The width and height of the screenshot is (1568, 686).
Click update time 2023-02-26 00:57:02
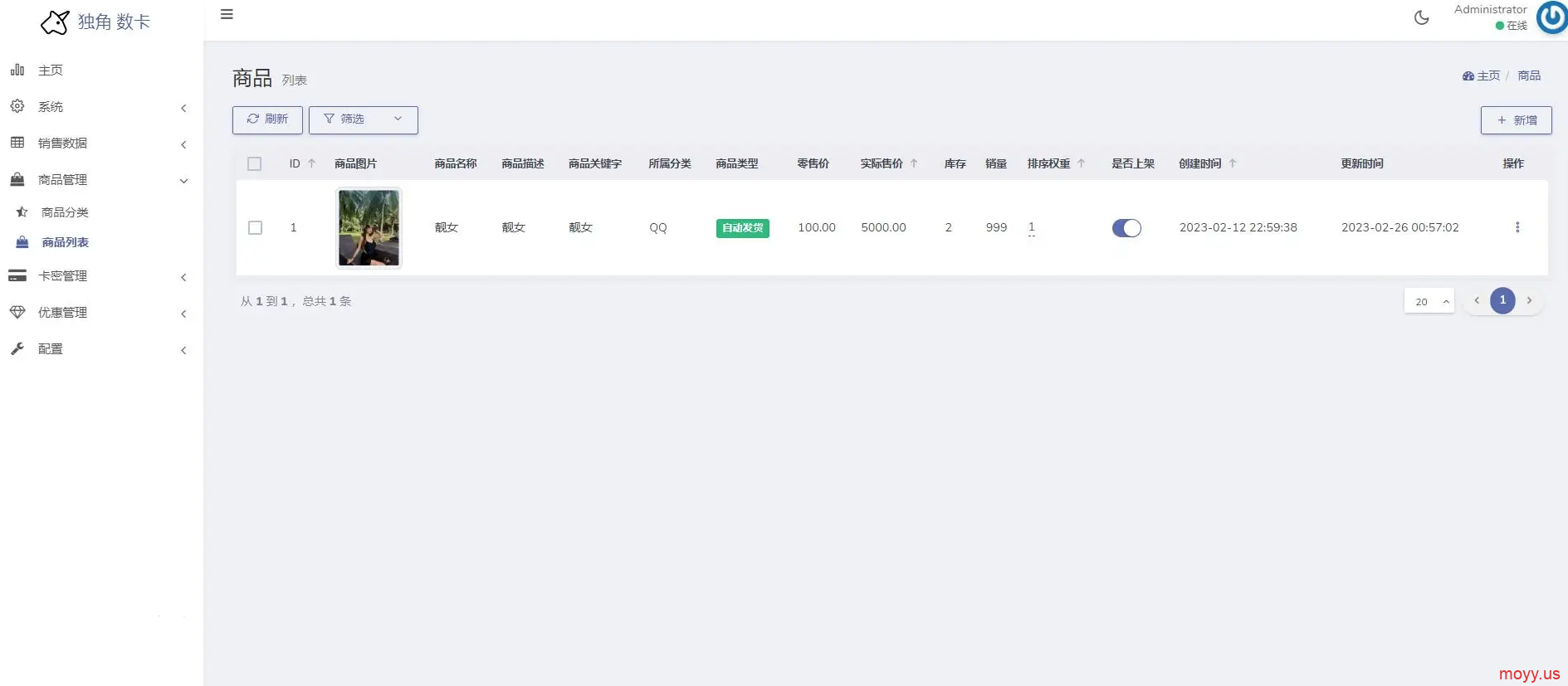1399,227
